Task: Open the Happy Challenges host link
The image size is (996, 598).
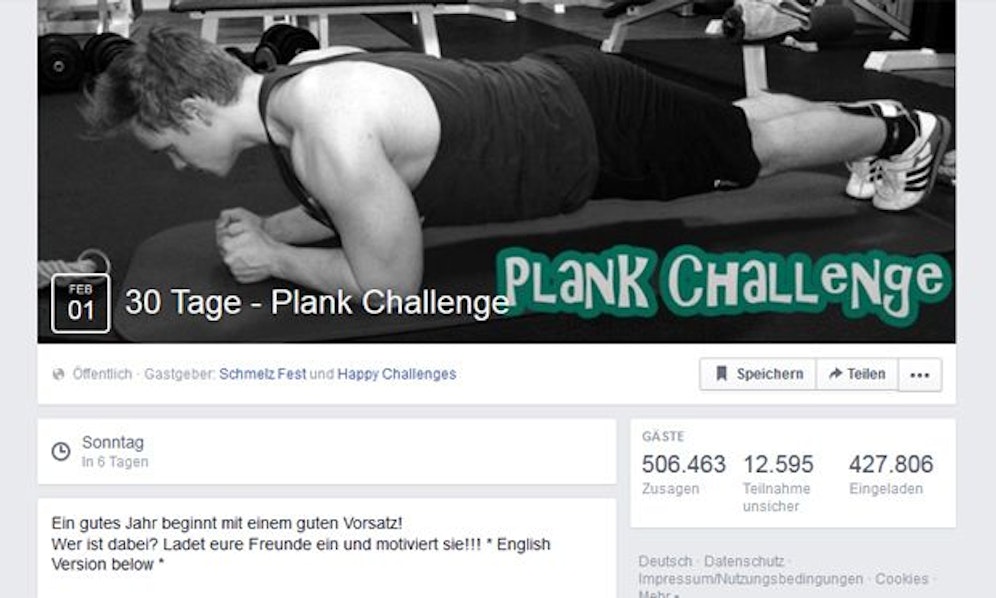Action: (x=396, y=374)
